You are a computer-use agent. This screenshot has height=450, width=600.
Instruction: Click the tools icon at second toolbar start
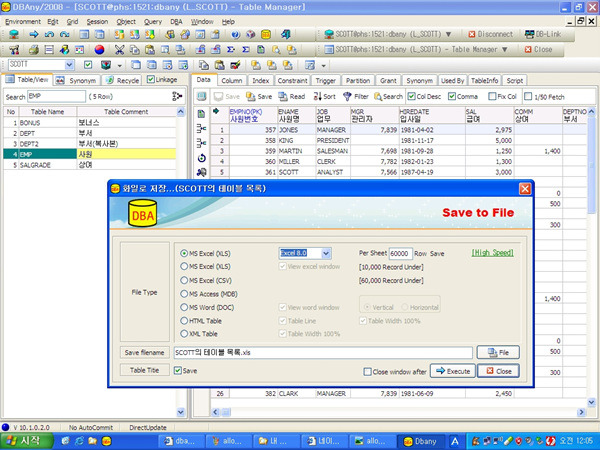14,50
